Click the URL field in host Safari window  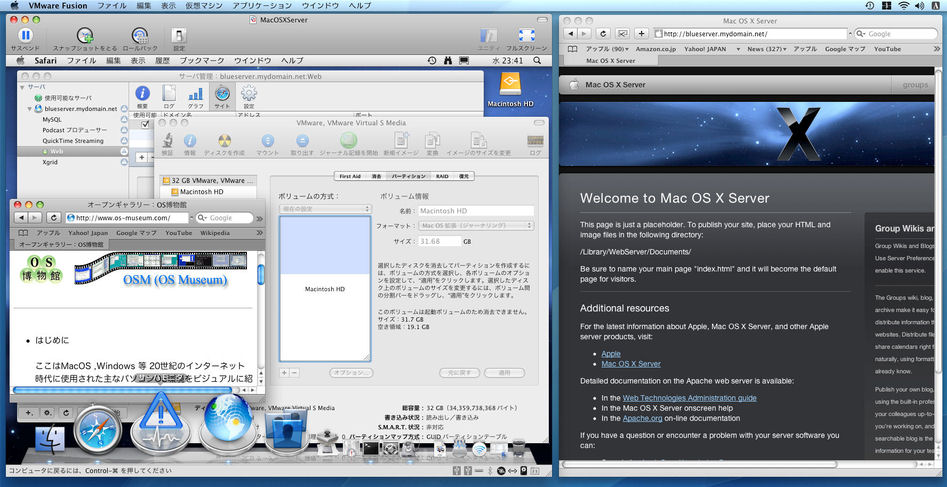pyautogui.click(x=750, y=34)
